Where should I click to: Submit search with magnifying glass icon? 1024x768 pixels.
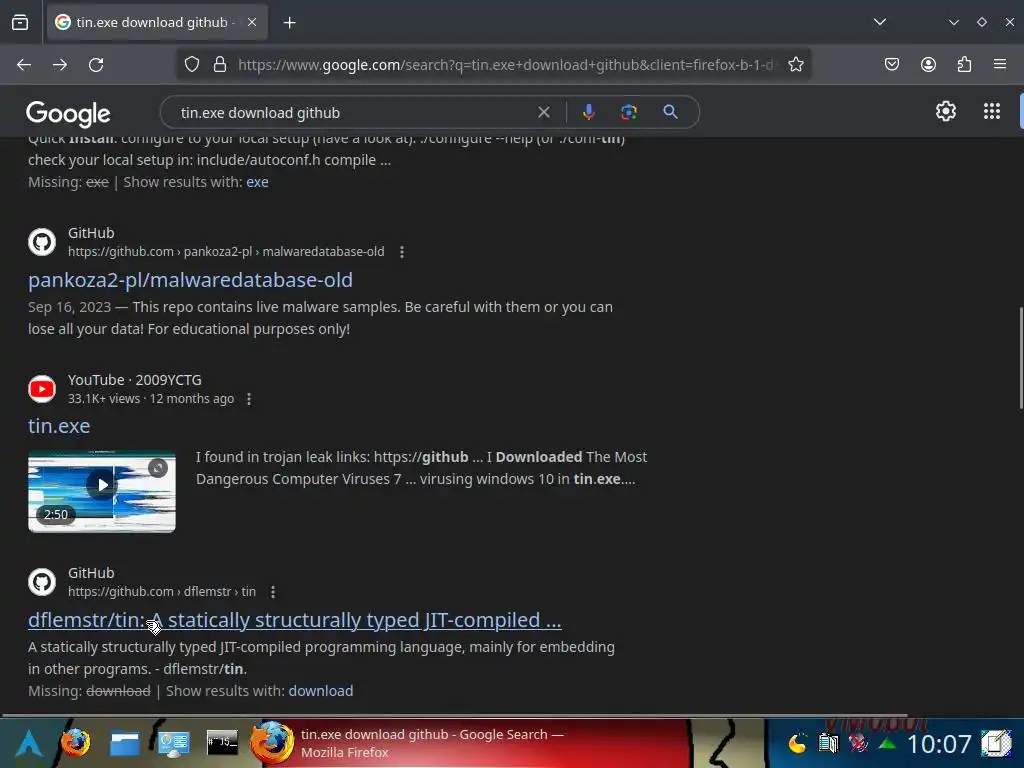670,112
